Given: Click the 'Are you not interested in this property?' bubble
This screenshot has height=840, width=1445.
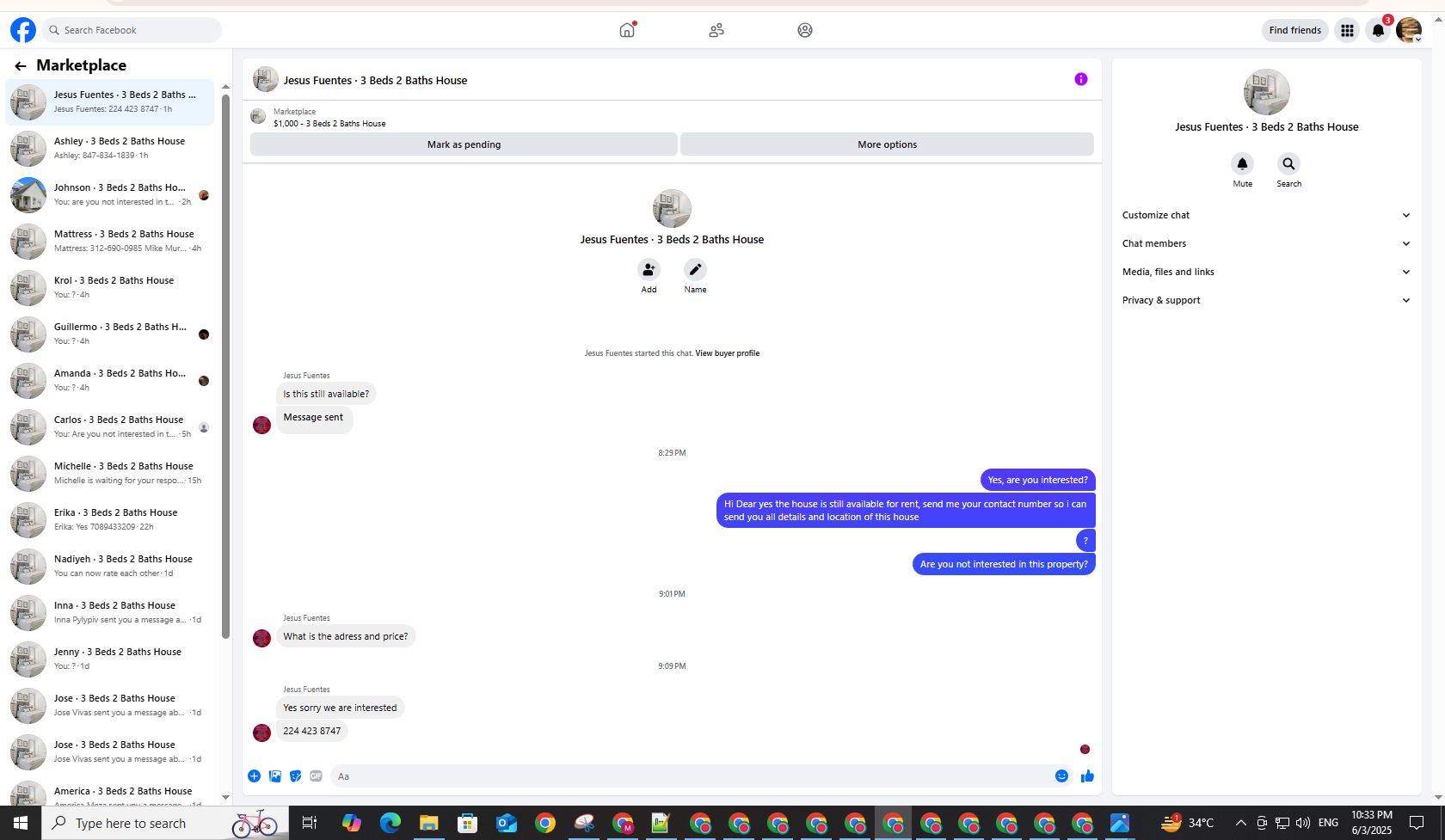Looking at the screenshot, I should point(1004,564).
